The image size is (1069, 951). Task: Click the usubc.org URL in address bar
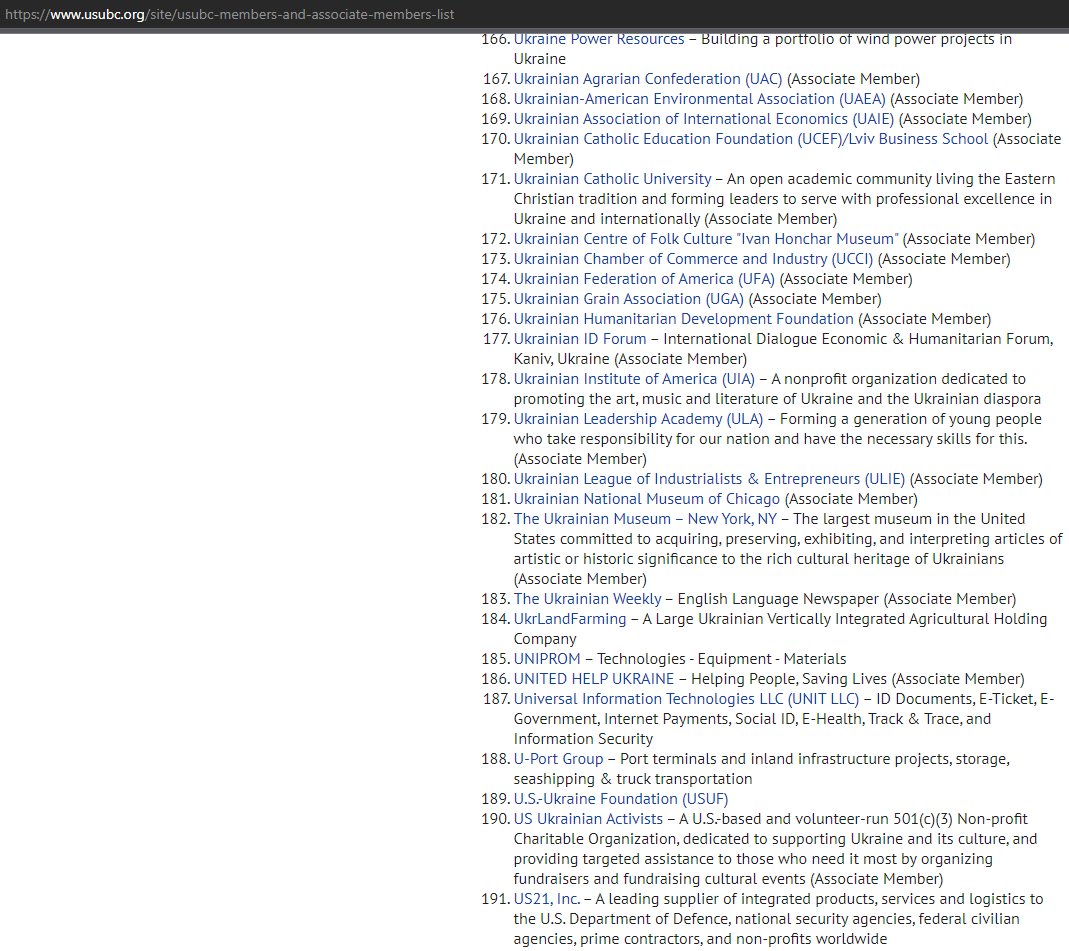pyautogui.click(x=229, y=14)
